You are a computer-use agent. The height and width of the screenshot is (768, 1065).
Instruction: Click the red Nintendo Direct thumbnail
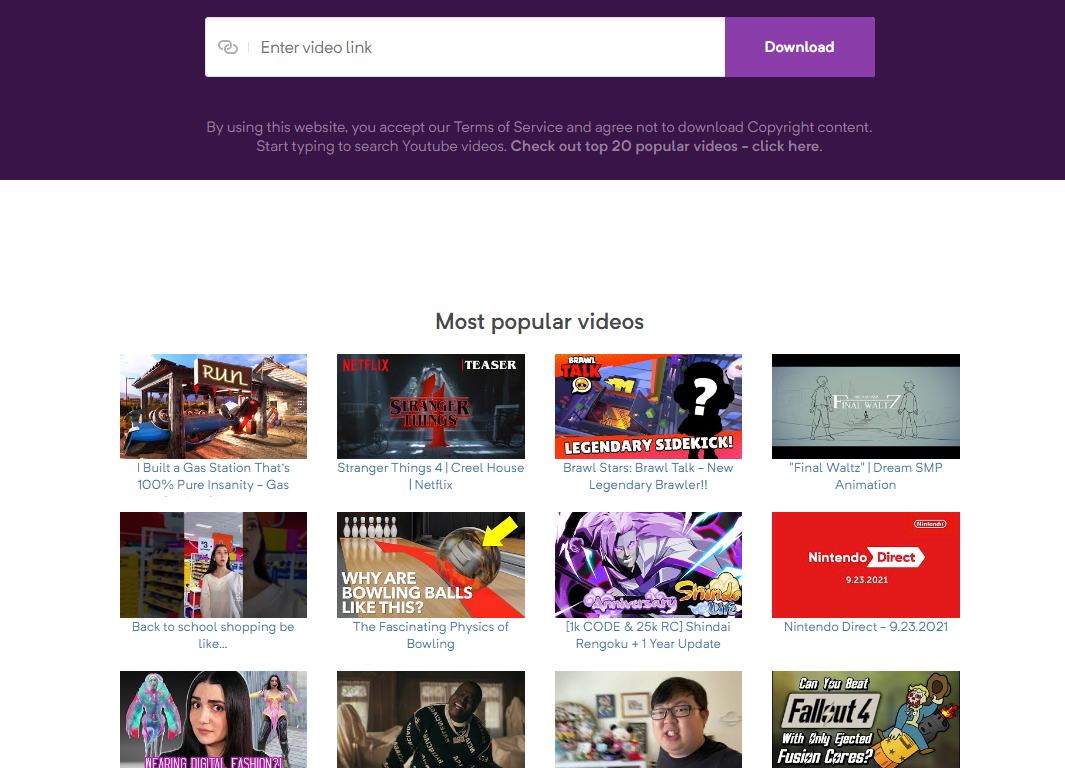pyautogui.click(x=865, y=565)
